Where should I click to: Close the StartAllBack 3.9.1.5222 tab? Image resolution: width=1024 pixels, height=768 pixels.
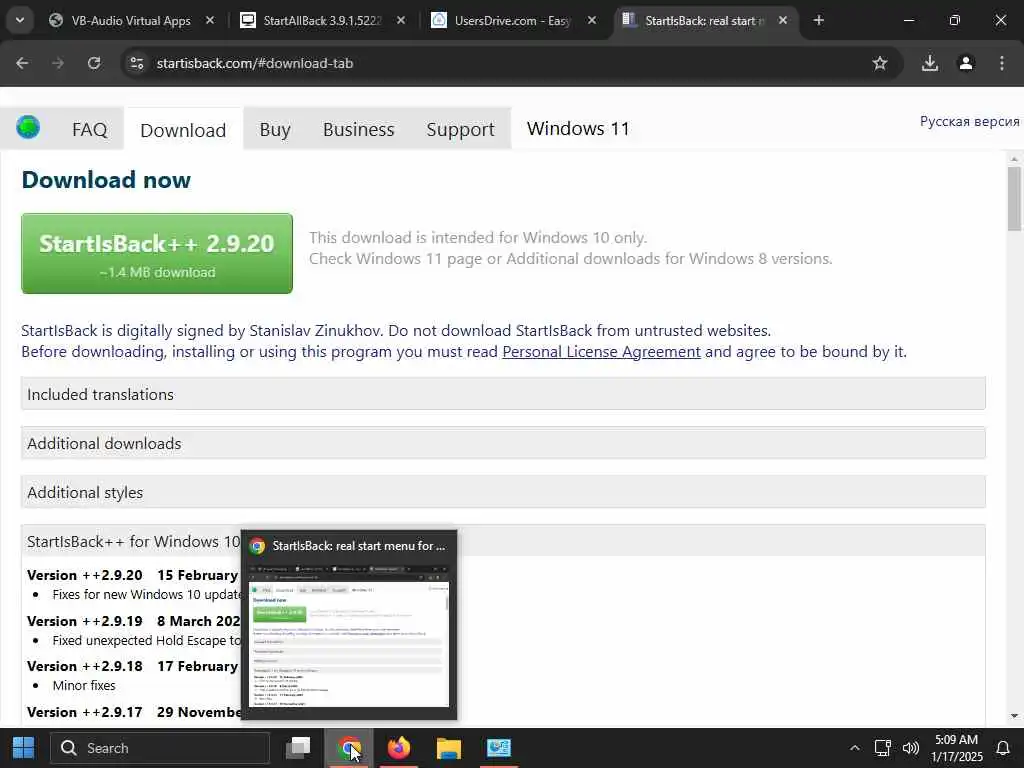(401, 20)
